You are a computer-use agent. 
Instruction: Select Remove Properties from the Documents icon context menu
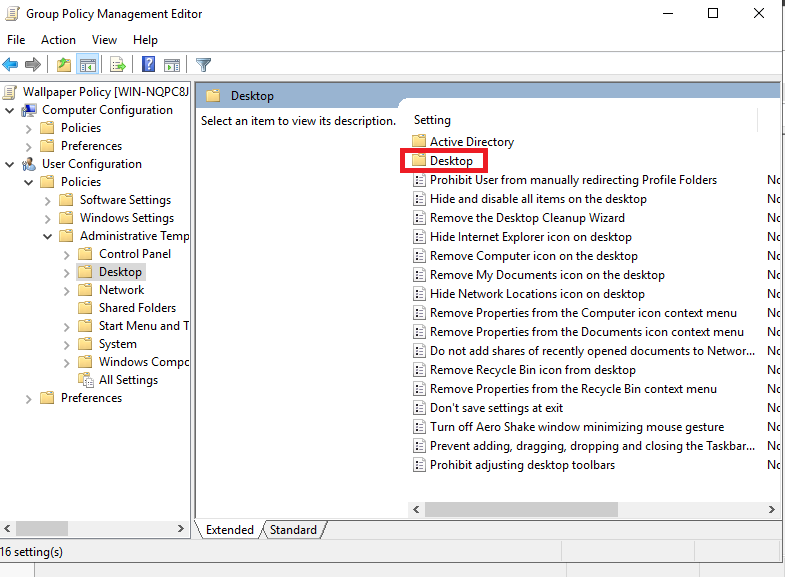pyautogui.click(x=587, y=332)
